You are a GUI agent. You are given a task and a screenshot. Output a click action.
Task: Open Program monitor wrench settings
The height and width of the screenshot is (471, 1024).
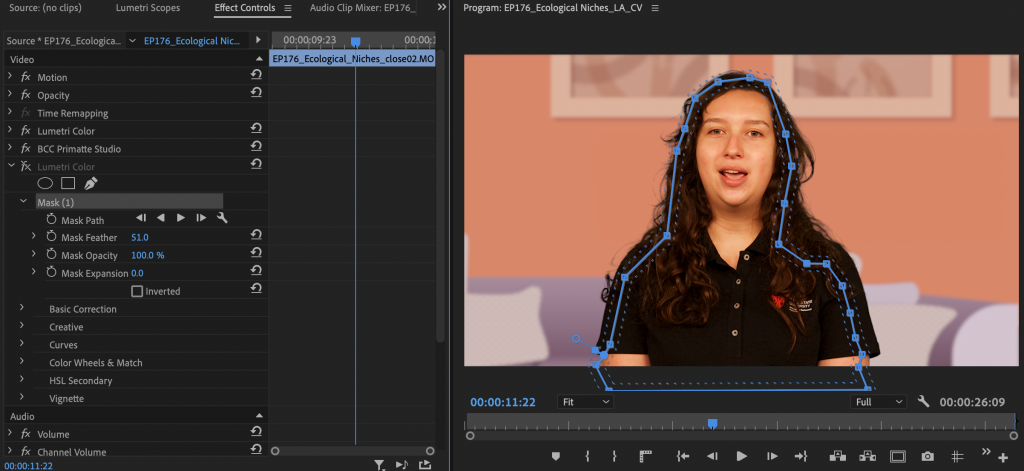[x=923, y=402]
